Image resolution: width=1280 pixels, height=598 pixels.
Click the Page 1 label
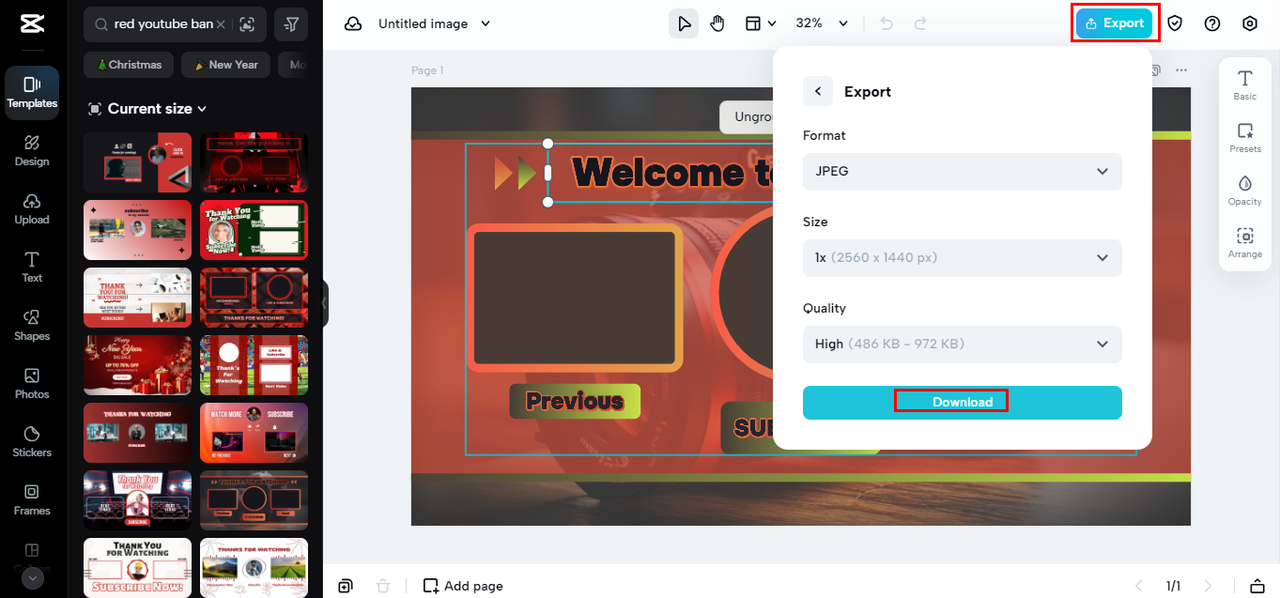click(427, 70)
